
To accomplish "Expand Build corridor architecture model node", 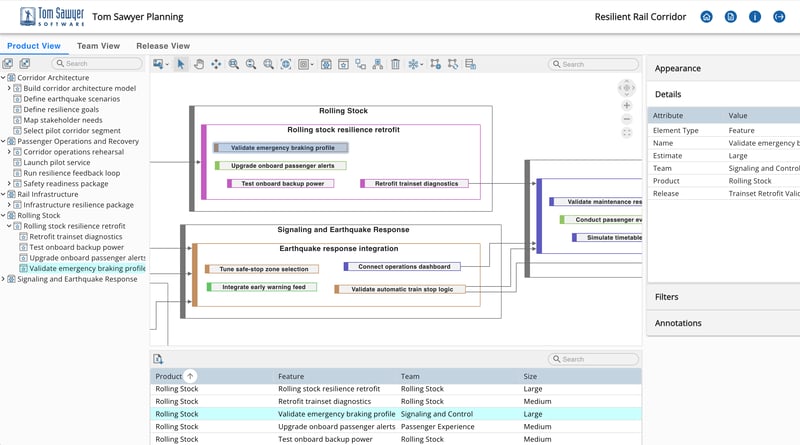I will [9, 88].
